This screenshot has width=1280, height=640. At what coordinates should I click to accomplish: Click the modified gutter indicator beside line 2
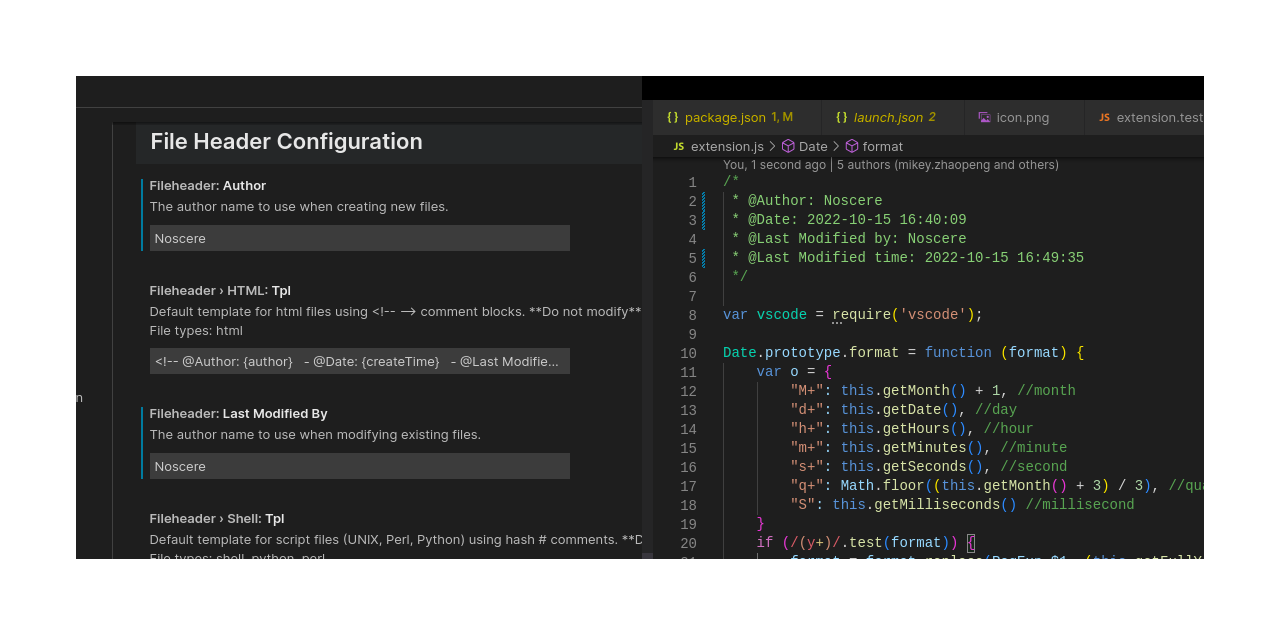(703, 200)
